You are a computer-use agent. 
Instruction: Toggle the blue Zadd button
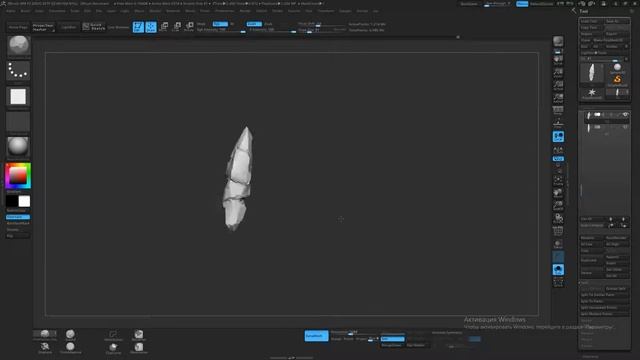(x=254, y=24)
